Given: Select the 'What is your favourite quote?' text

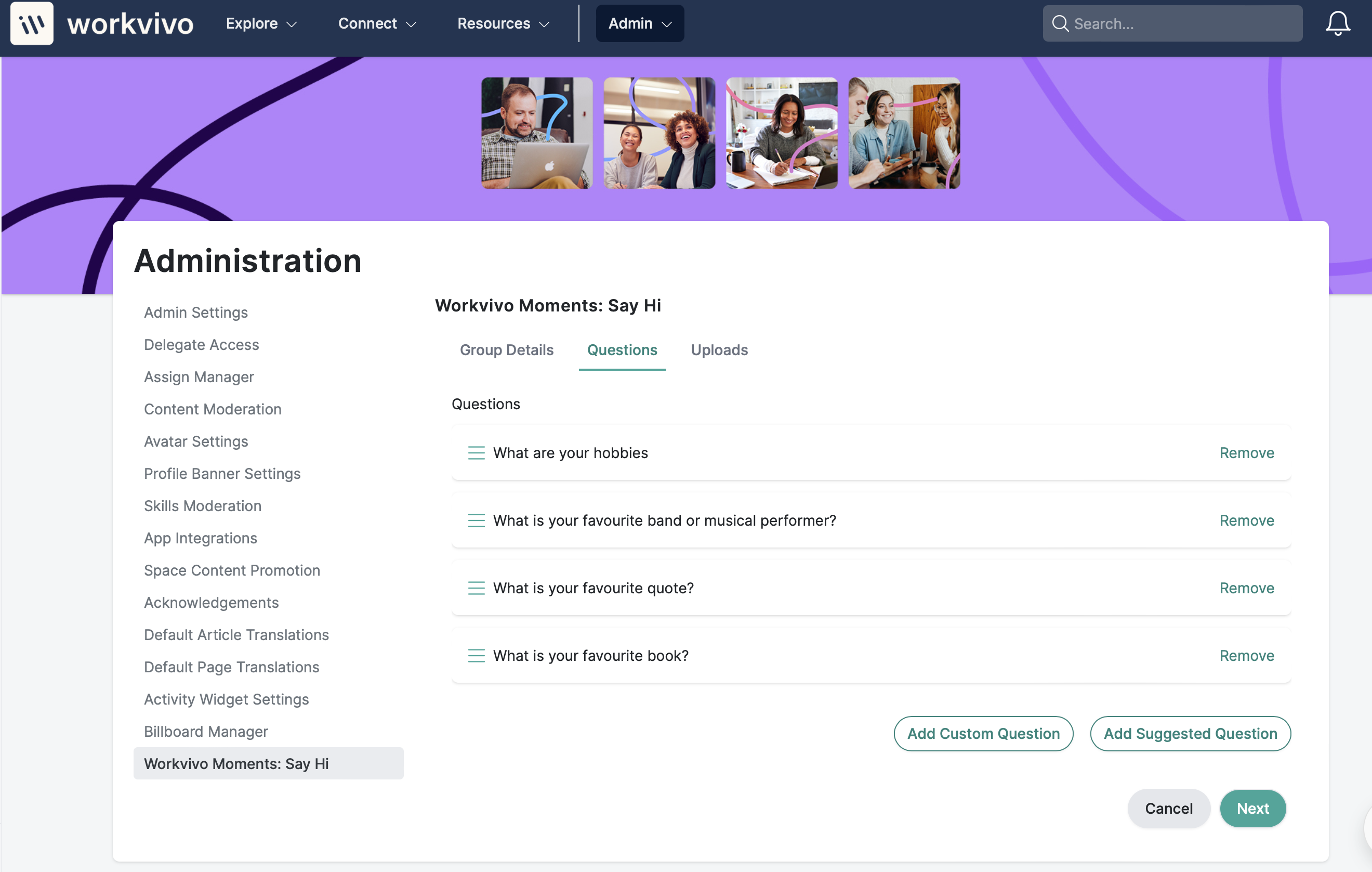Looking at the screenshot, I should click(x=593, y=588).
